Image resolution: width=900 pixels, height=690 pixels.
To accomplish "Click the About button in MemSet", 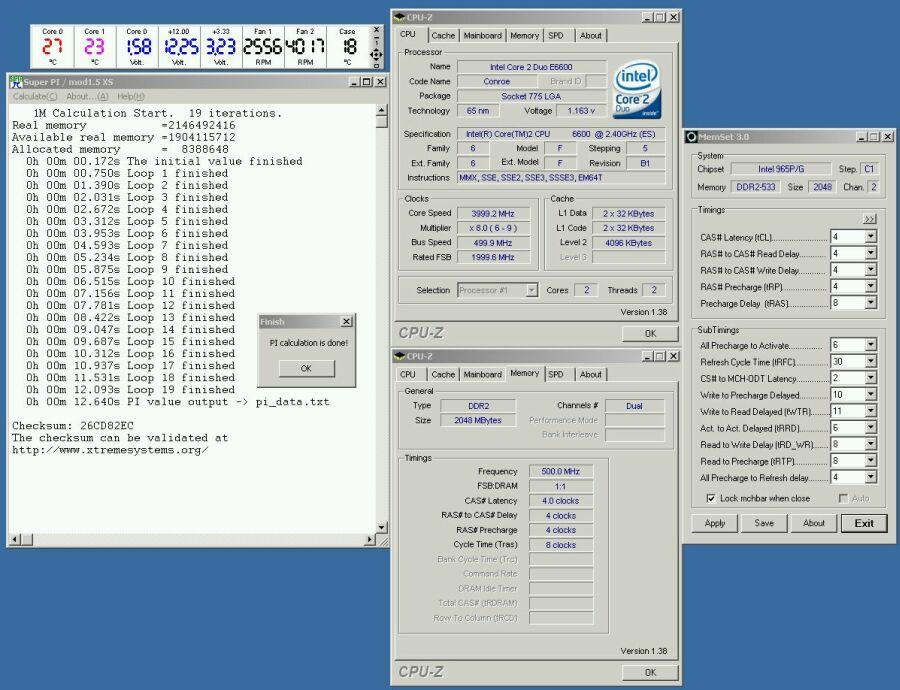I will [x=814, y=523].
